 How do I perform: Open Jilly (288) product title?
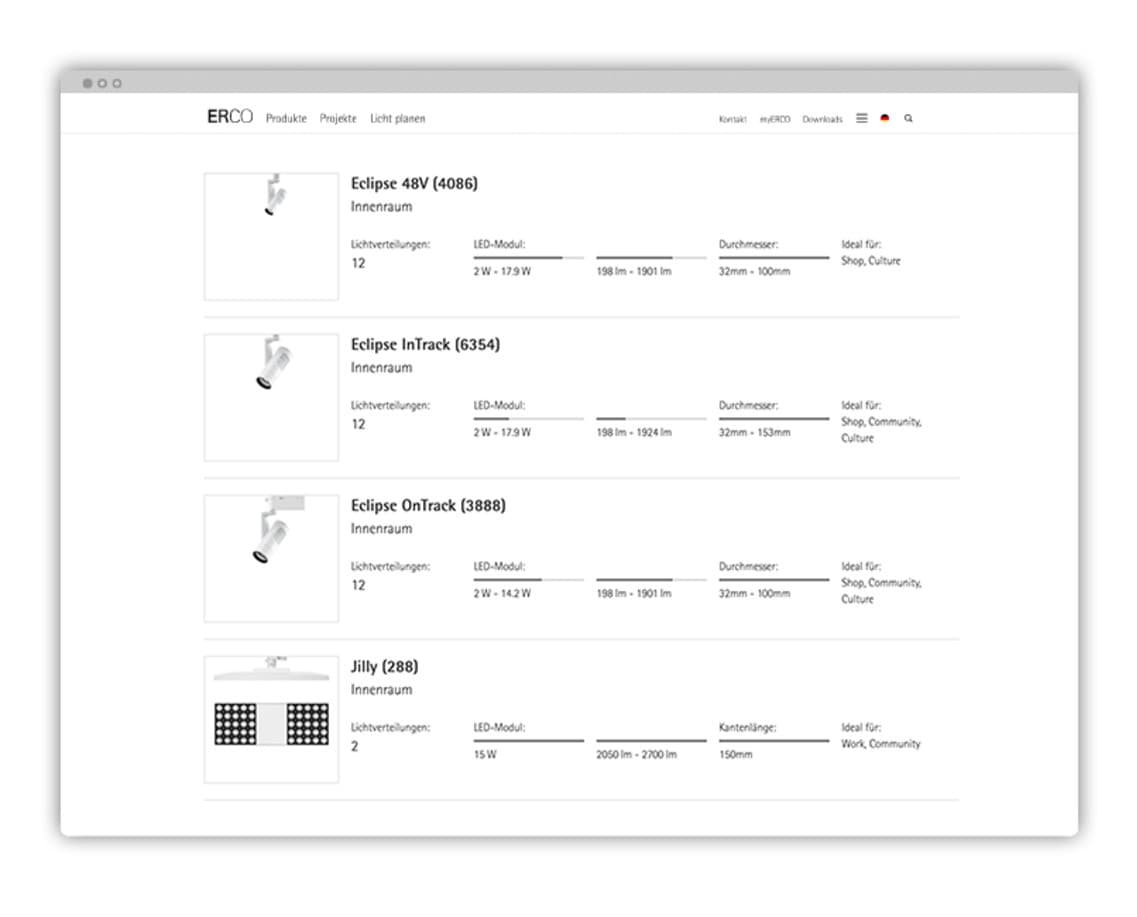tap(384, 666)
